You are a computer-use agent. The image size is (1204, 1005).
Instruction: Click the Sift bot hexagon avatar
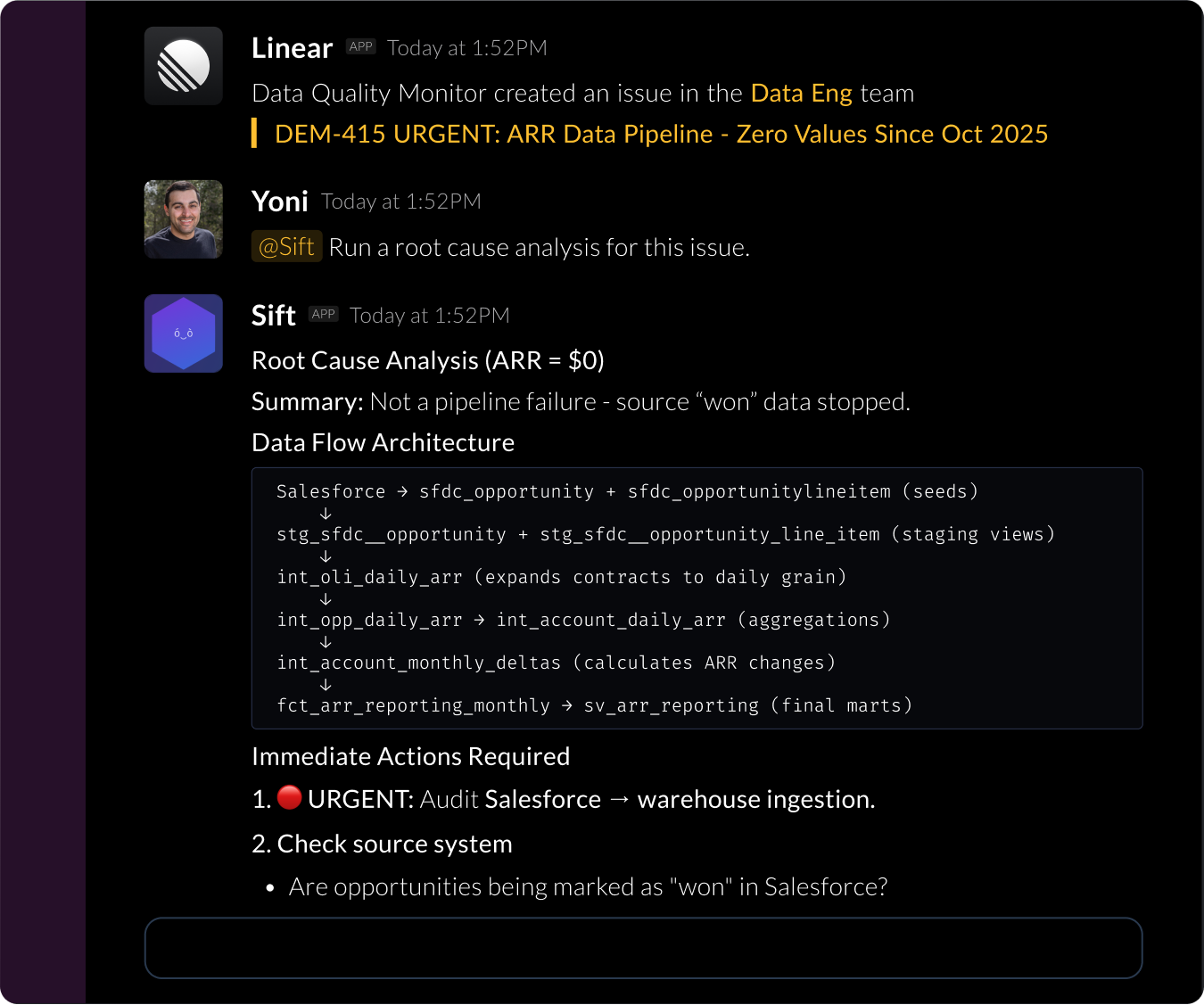pos(184,334)
